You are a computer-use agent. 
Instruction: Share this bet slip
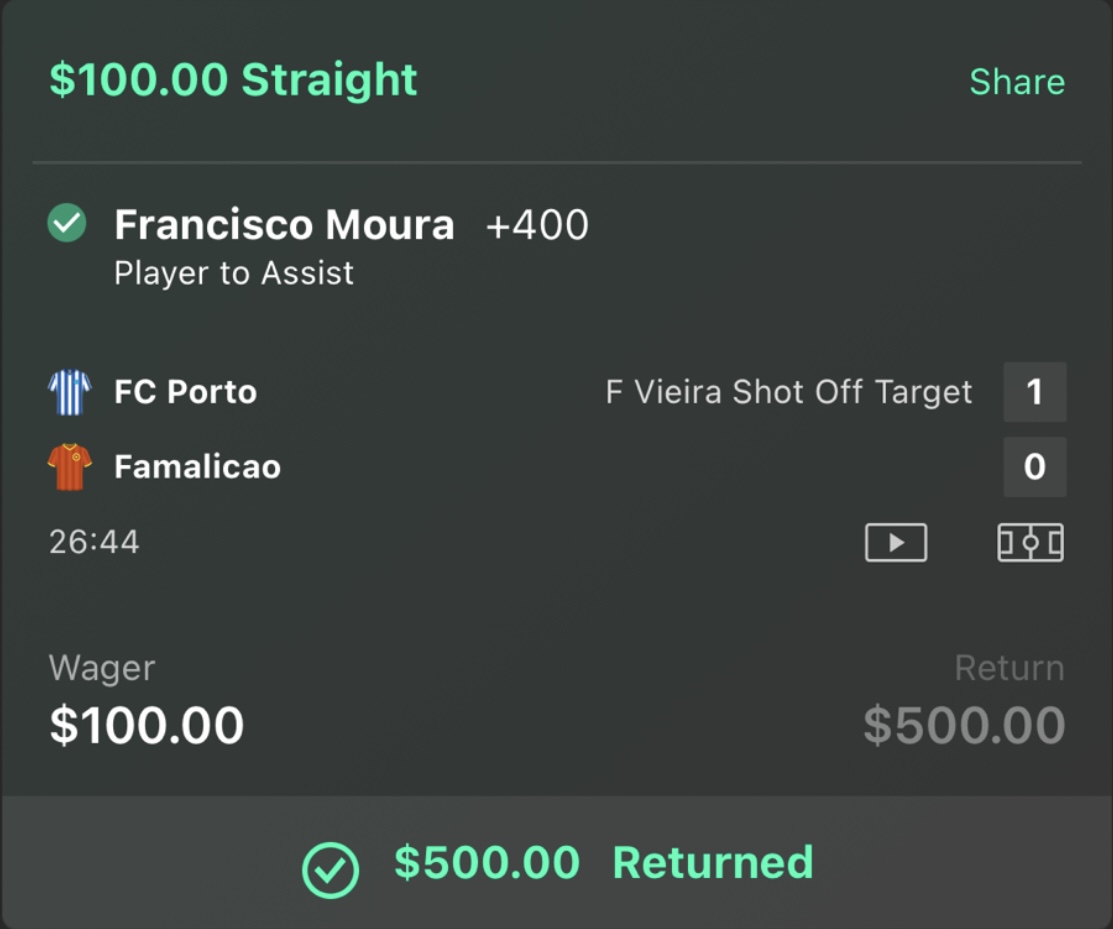(x=1016, y=82)
